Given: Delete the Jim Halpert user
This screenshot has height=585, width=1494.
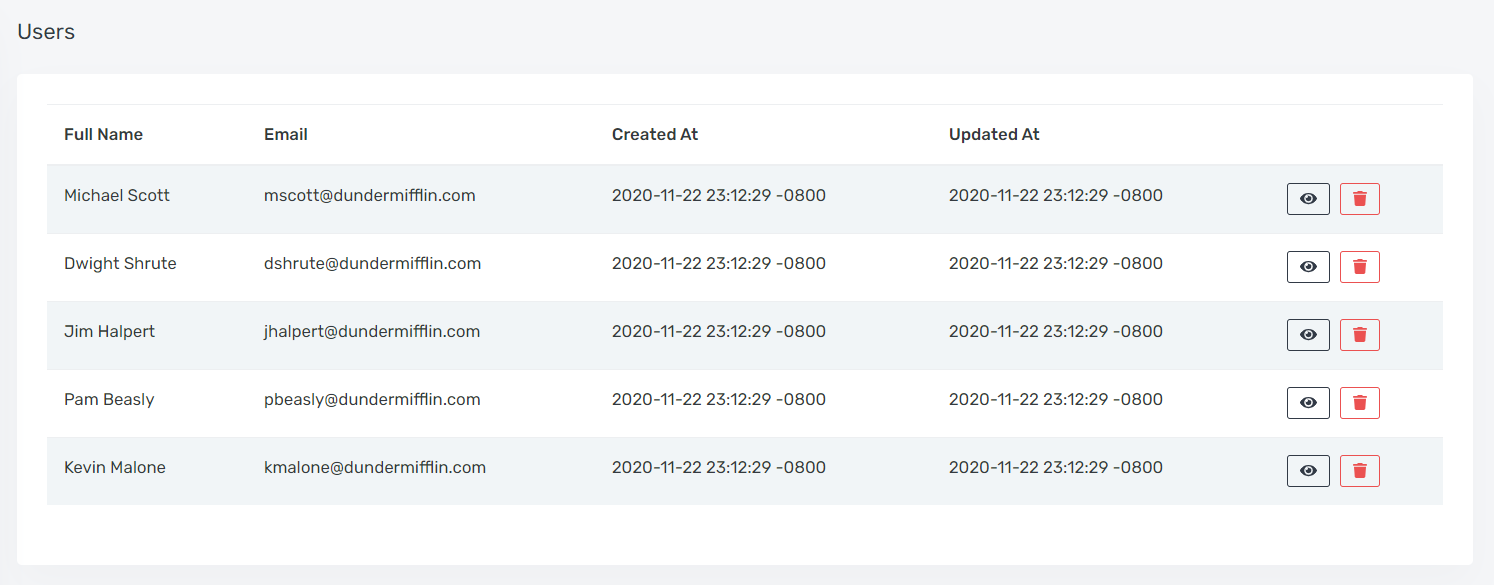Looking at the screenshot, I should 1360,335.
